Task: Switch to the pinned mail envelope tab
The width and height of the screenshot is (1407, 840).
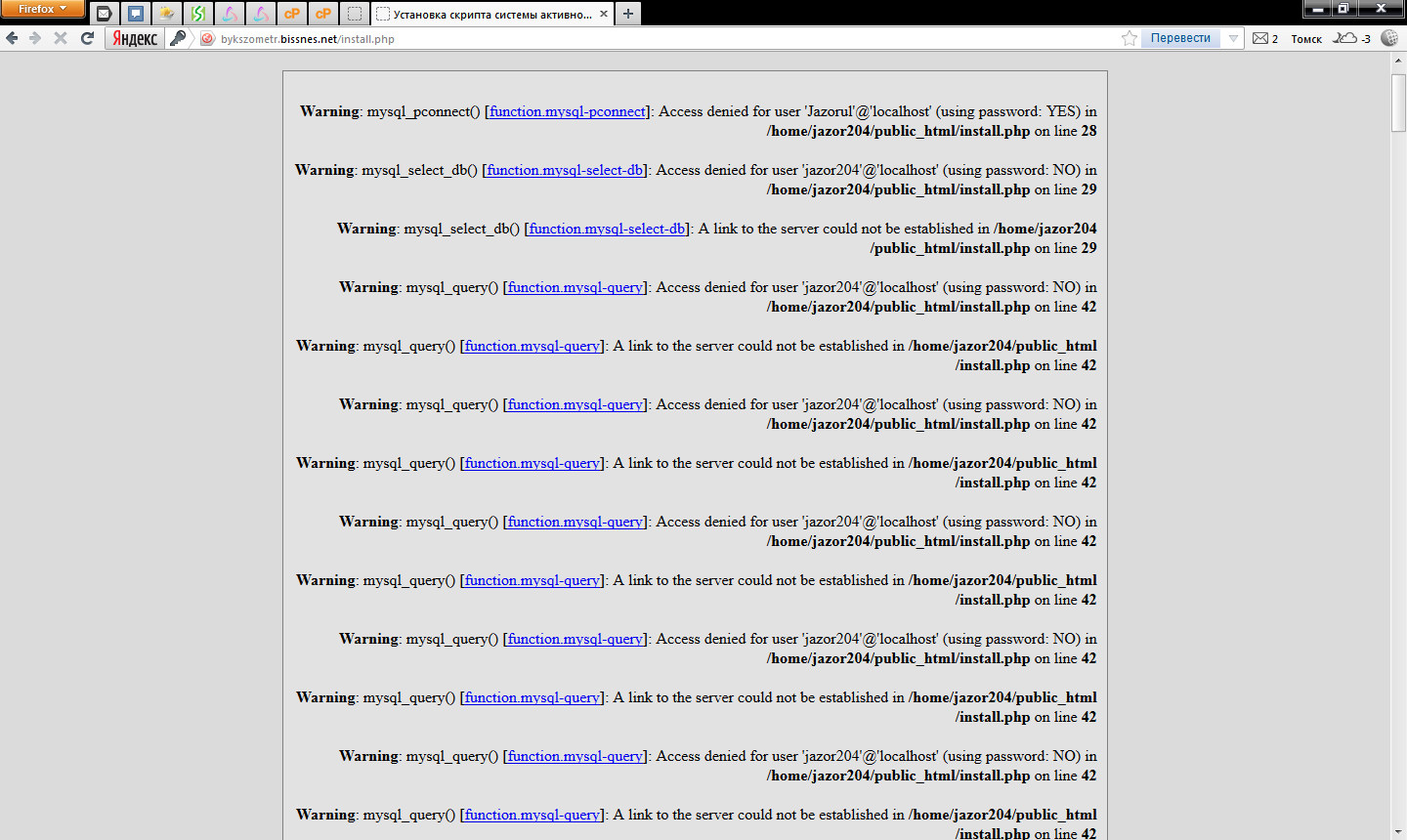Action: click(x=105, y=14)
